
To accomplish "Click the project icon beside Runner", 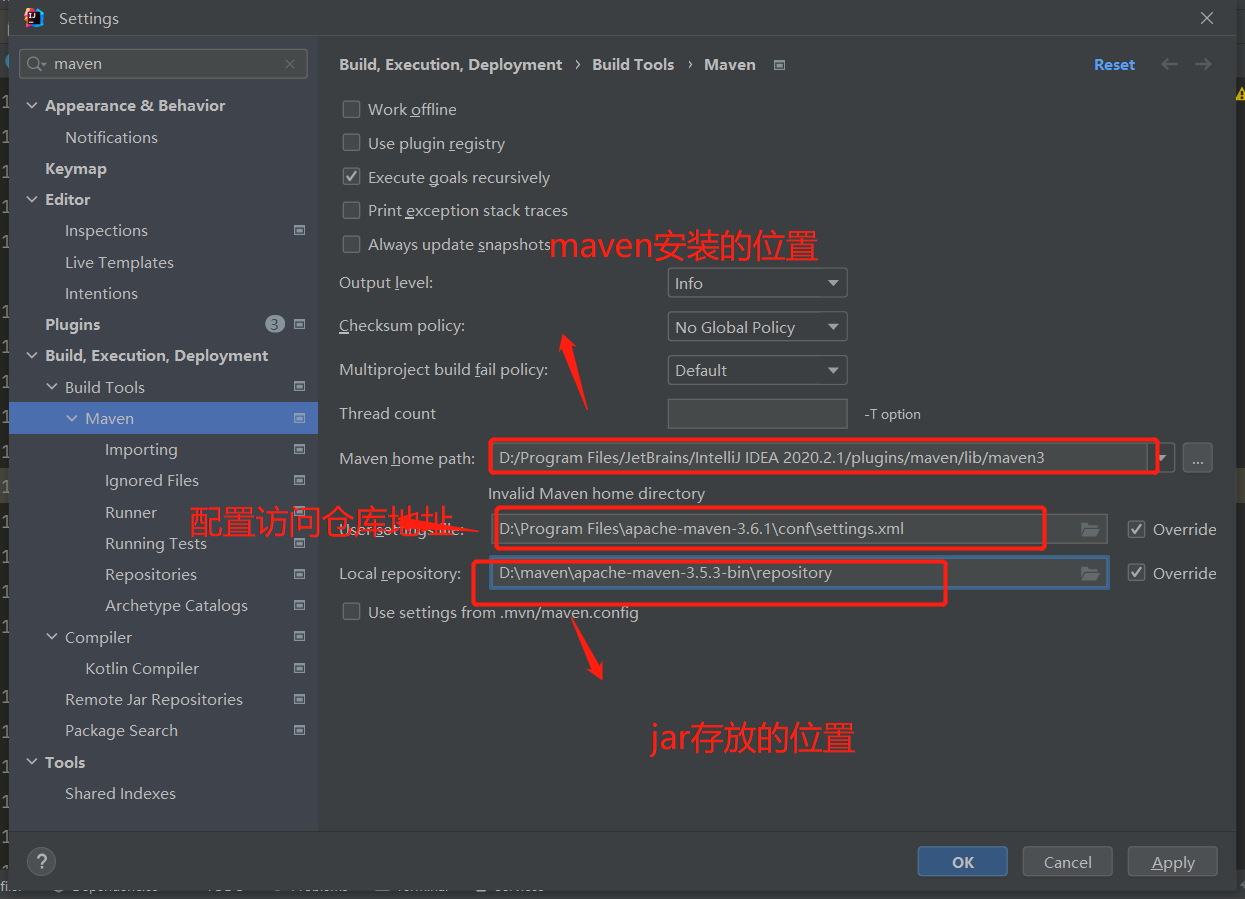I will click(x=299, y=512).
